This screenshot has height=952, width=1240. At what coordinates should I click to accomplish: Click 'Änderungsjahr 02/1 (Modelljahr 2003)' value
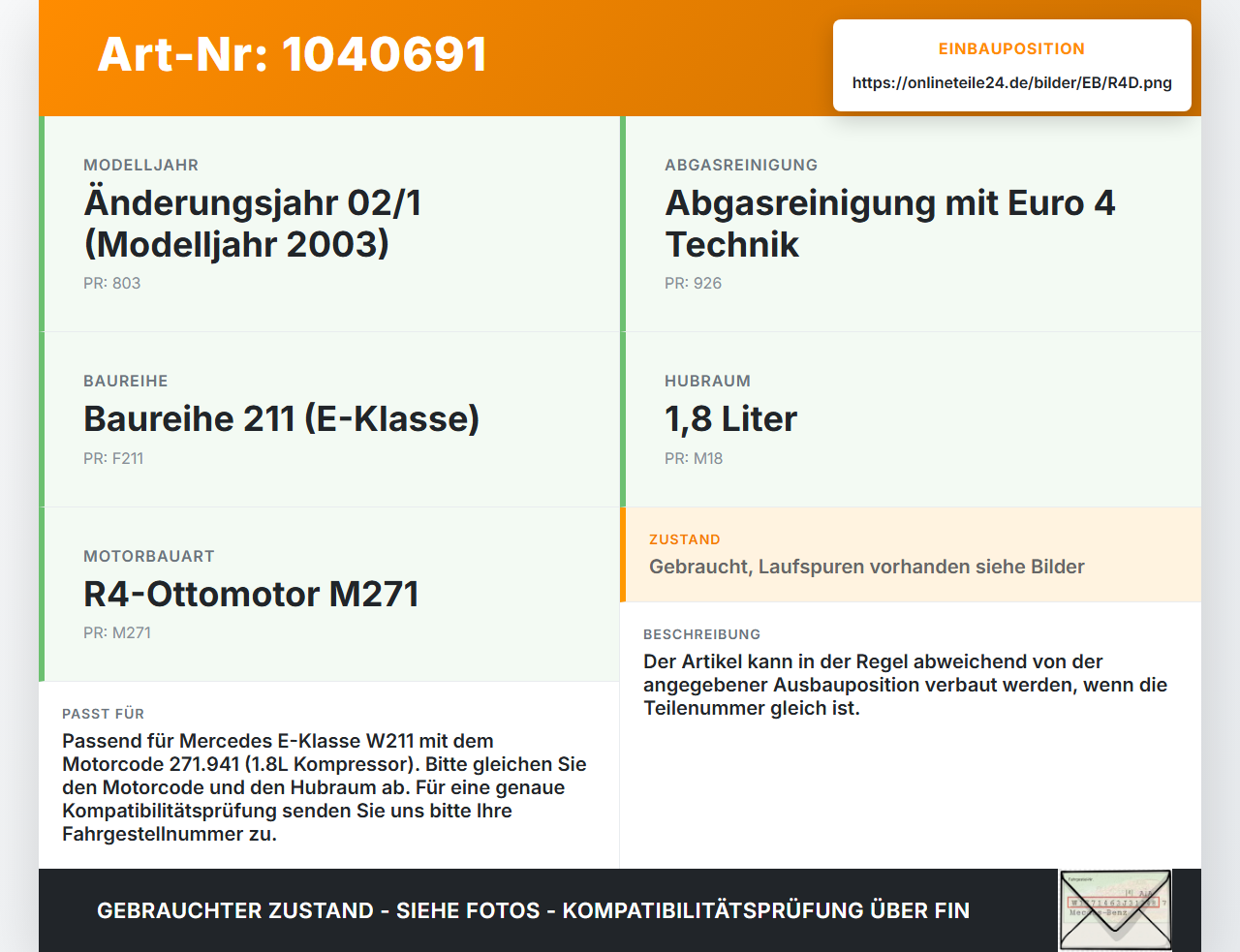pyautogui.click(x=253, y=224)
